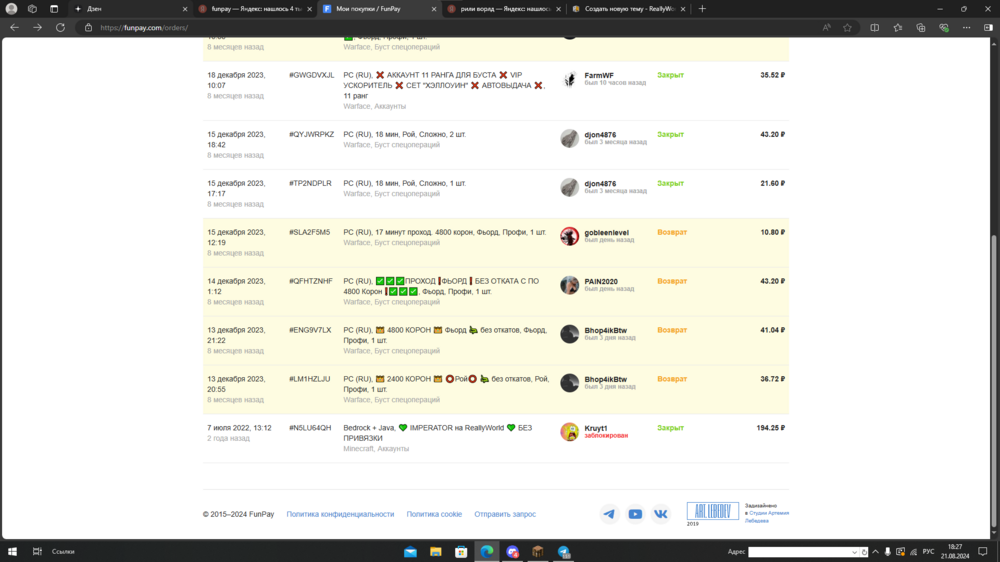Image resolution: width=1000 pixels, height=562 pixels.
Task: Switch to funpay Яндекс search tab
Action: [256, 9]
